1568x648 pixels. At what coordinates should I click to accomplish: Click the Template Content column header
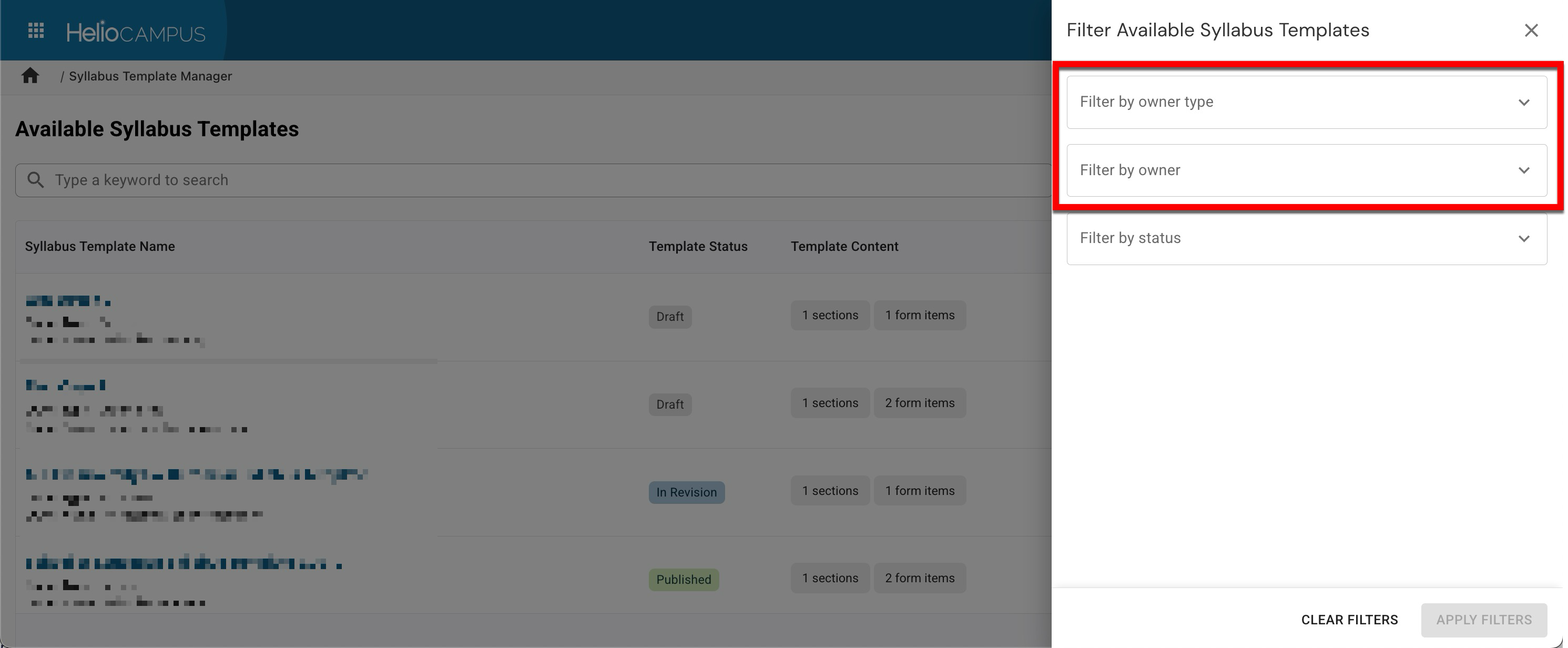point(844,247)
